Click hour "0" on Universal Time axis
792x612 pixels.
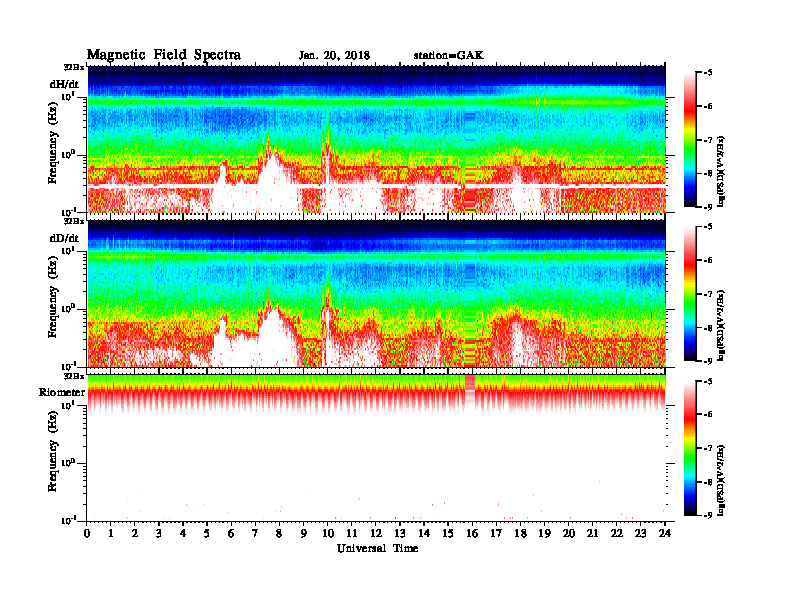tap(87, 534)
